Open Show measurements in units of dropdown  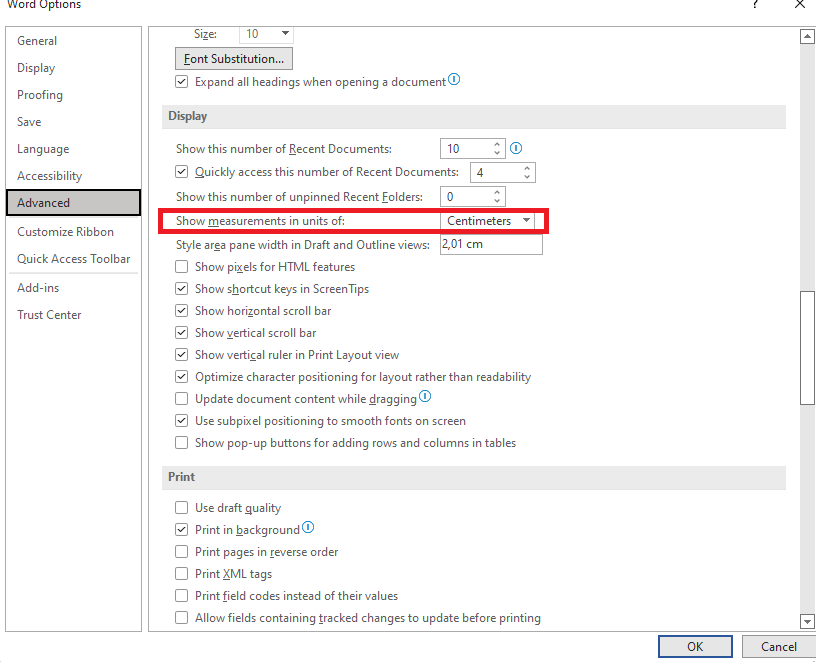coord(527,221)
